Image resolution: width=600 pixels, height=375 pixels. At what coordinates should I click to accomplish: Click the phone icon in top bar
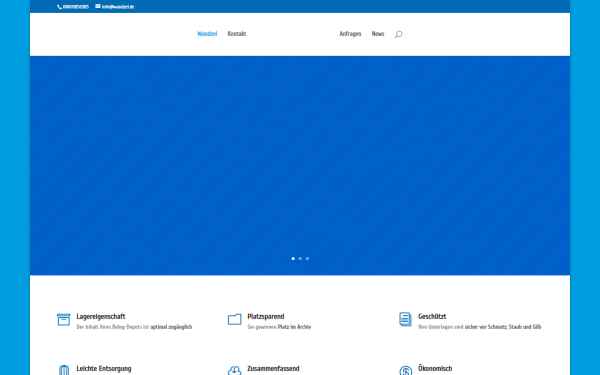pos(59,7)
